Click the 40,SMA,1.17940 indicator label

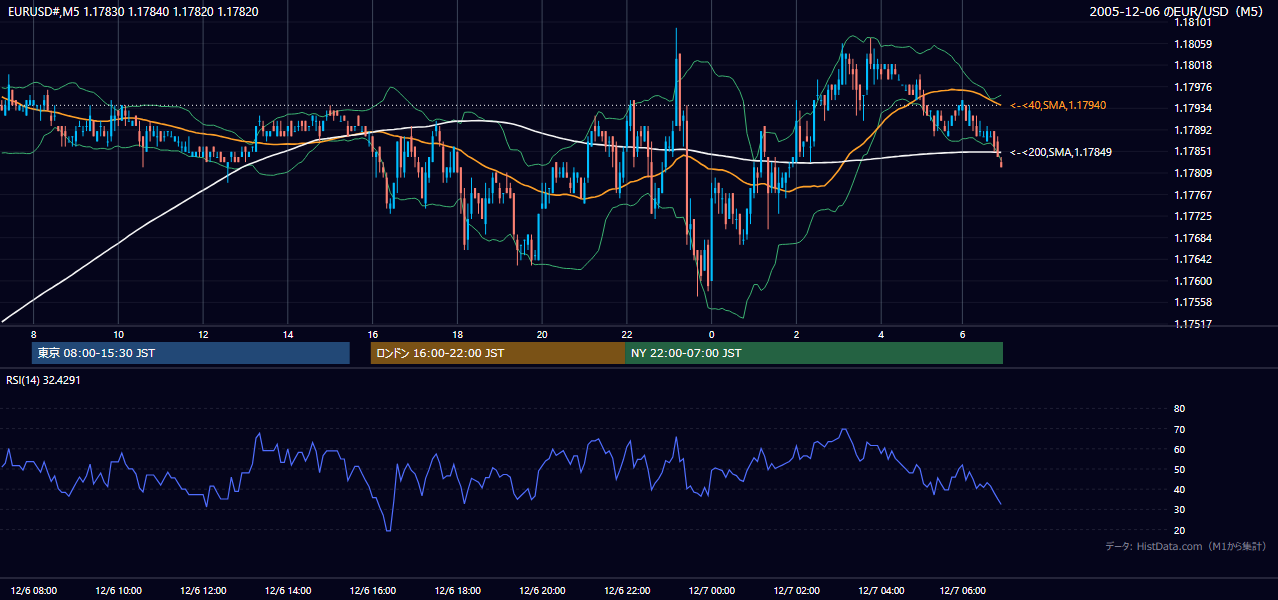coord(1058,105)
